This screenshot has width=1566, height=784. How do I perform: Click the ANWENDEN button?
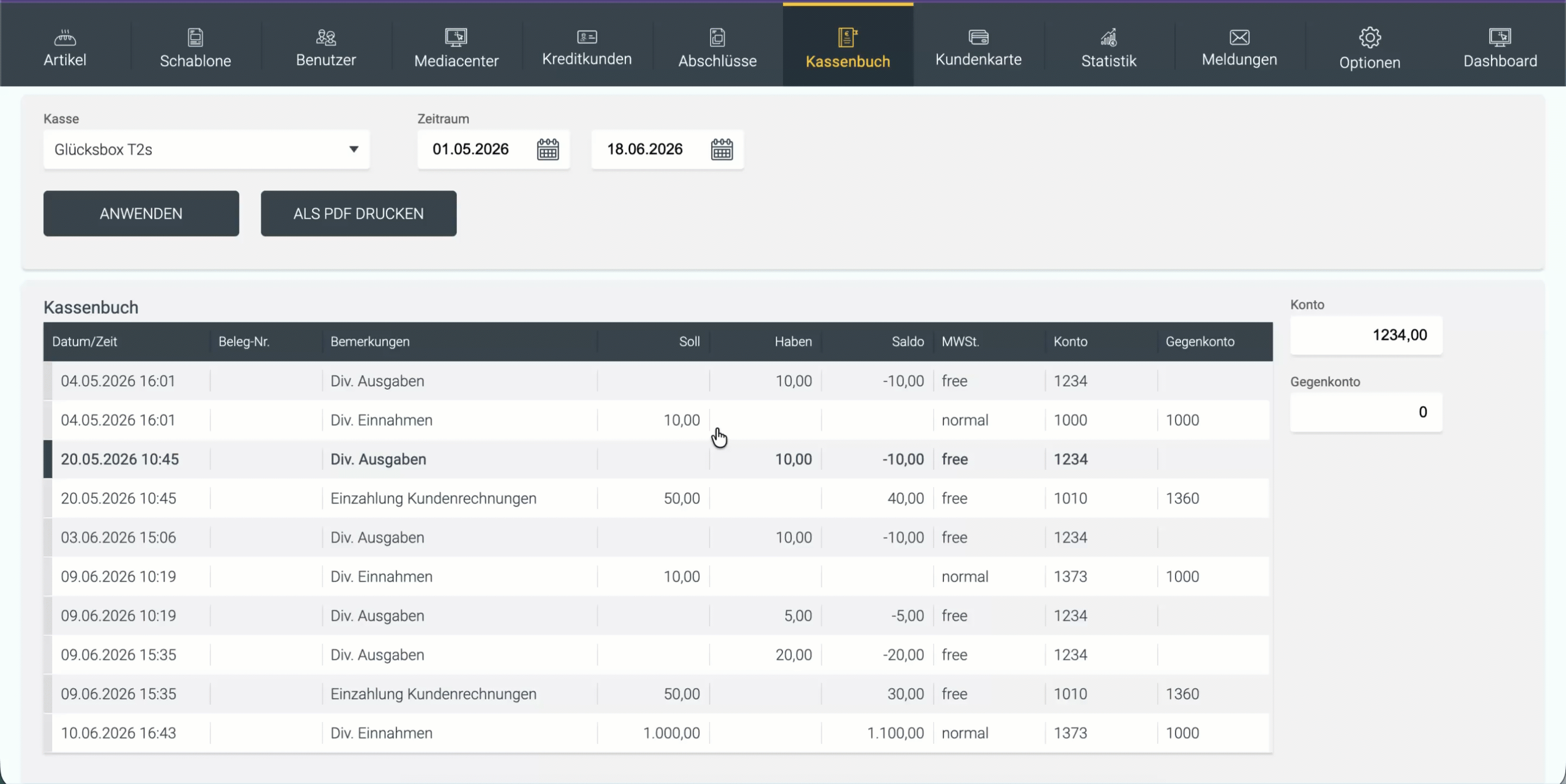[141, 213]
